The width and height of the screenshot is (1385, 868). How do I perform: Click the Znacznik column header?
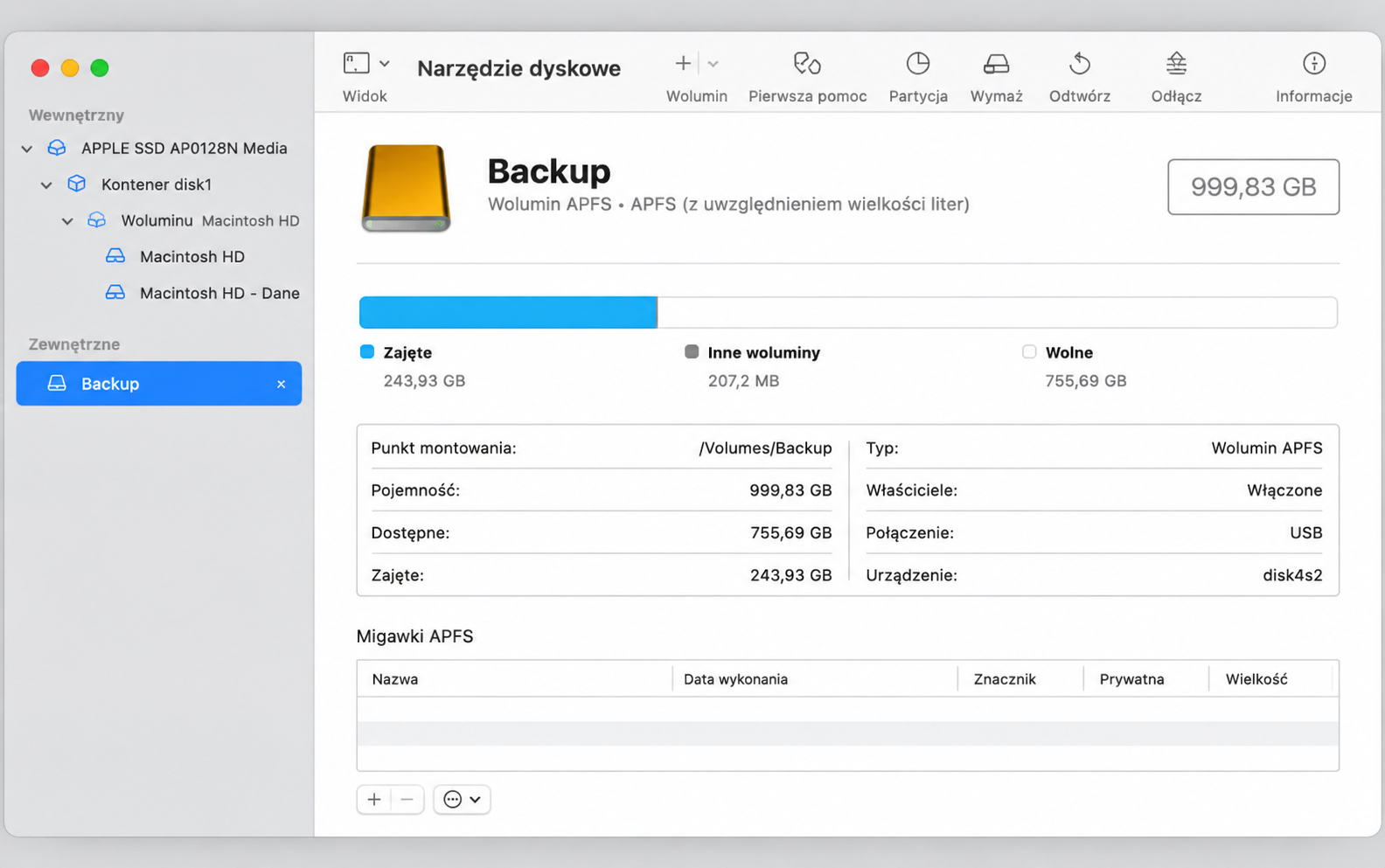pyautogui.click(x=1020, y=678)
